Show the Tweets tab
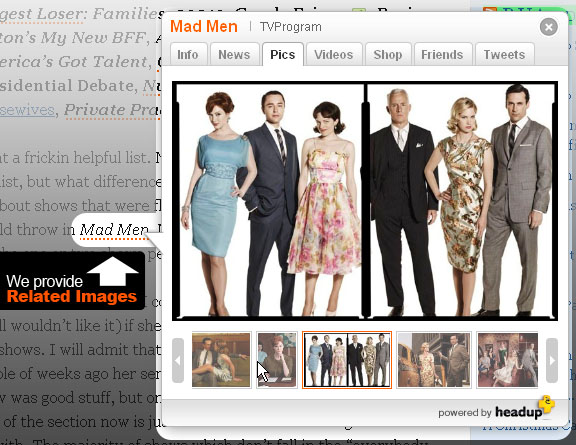Image resolution: width=576 pixels, height=445 pixels. 504,54
